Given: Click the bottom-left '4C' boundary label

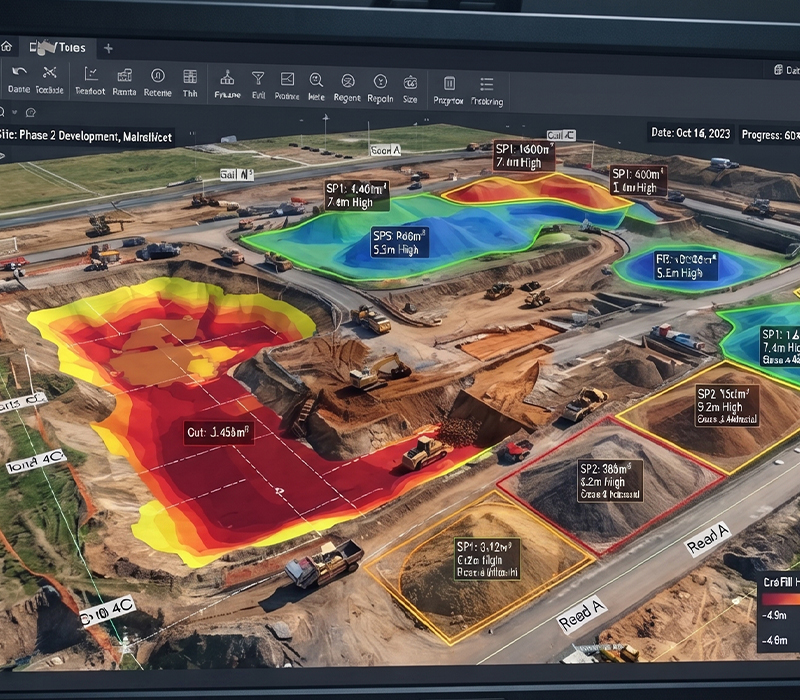Looking at the screenshot, I should 108,611.
